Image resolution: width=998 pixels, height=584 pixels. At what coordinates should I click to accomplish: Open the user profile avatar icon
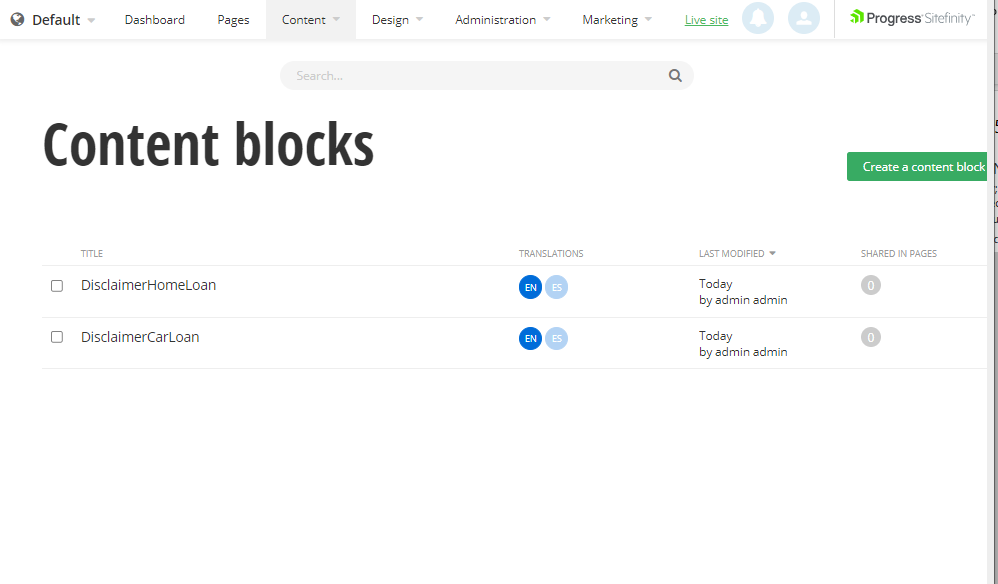(803, 18)
